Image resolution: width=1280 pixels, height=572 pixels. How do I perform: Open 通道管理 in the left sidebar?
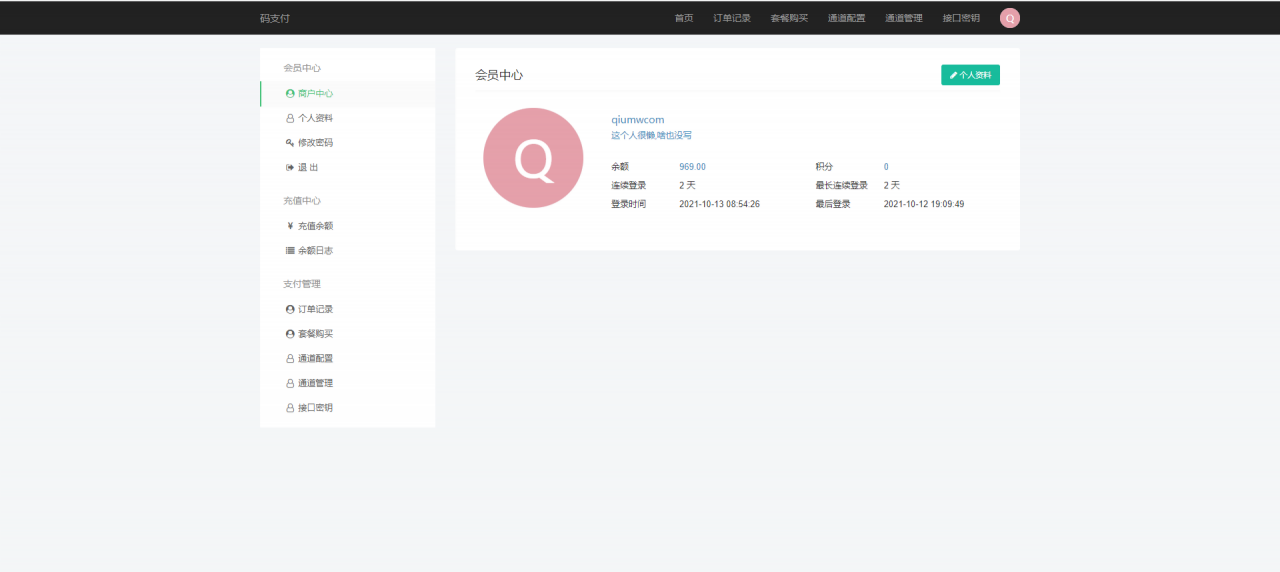[315, 383]
